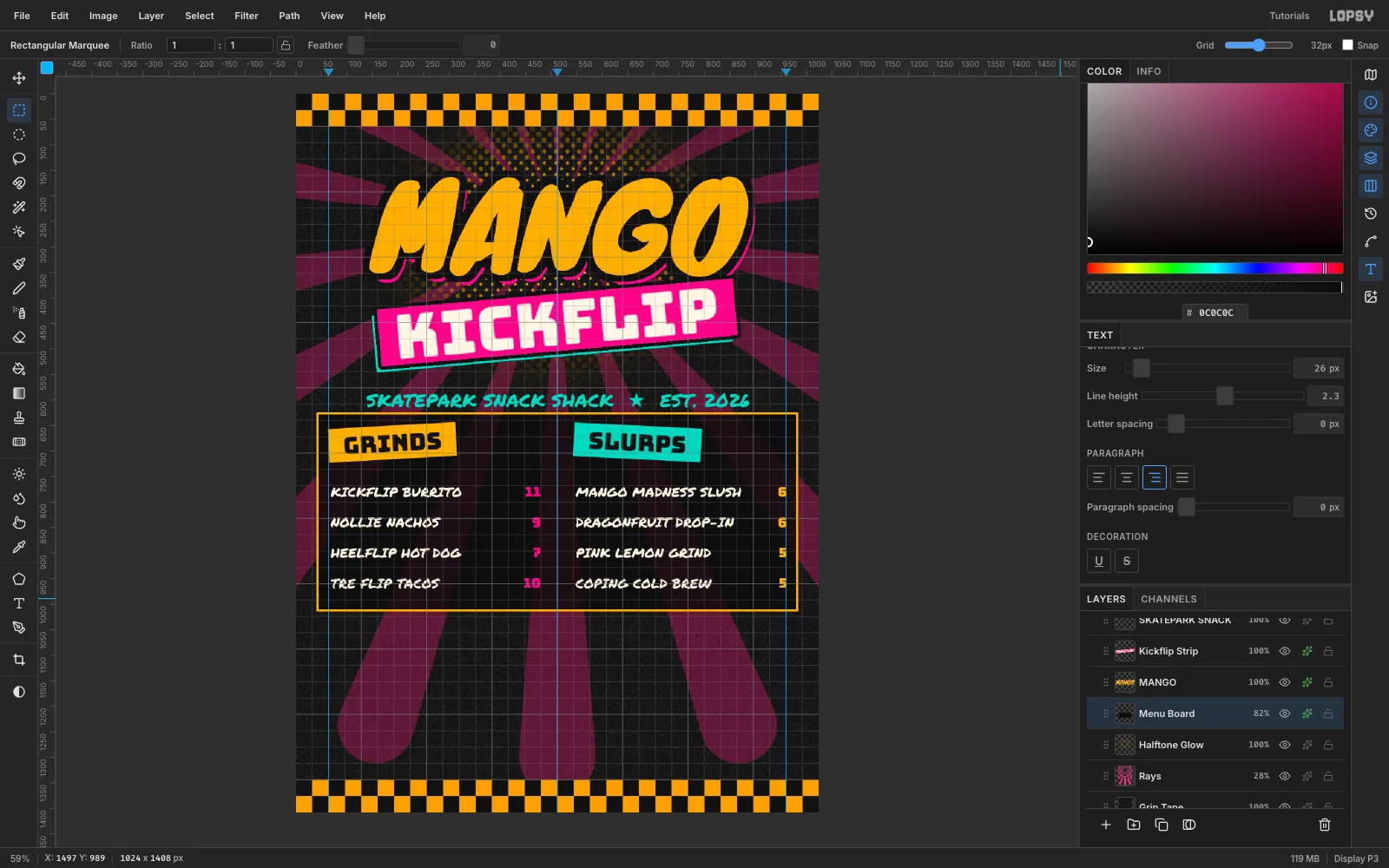Select the Crop tool
This screenshot has height=868, width=1389.
click(19, 660)
